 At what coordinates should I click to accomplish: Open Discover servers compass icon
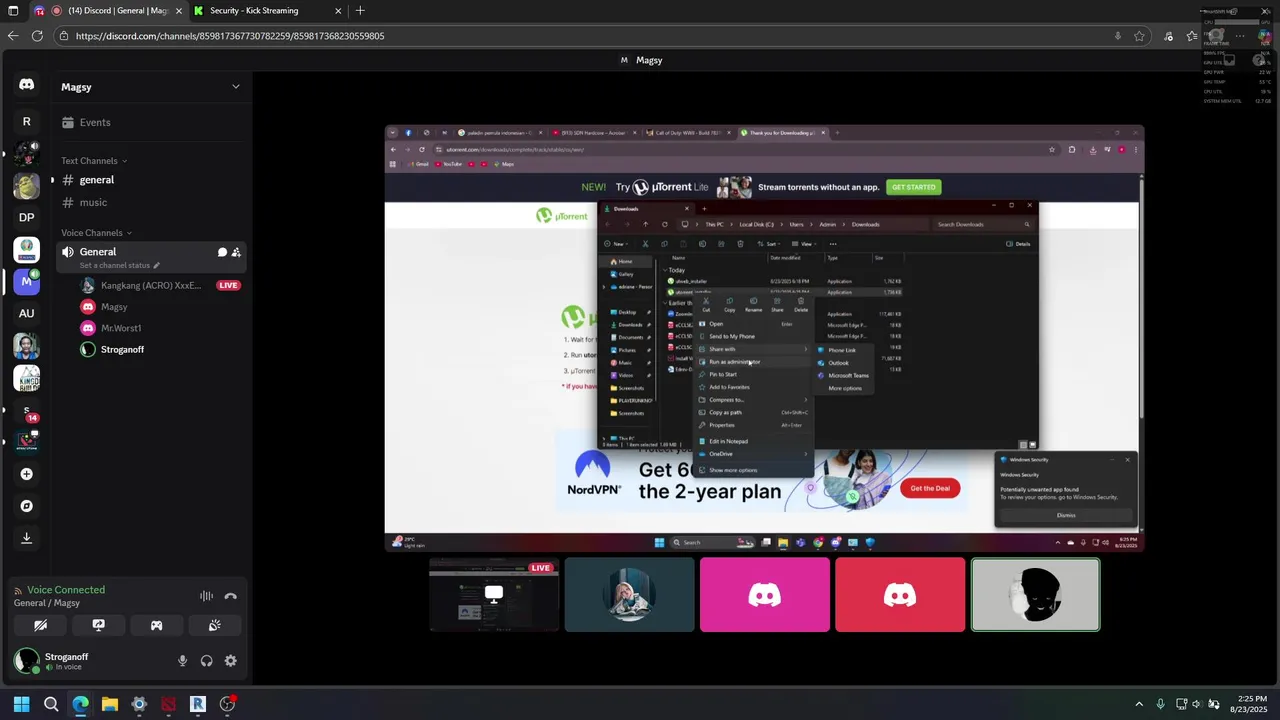click(27, 506)
